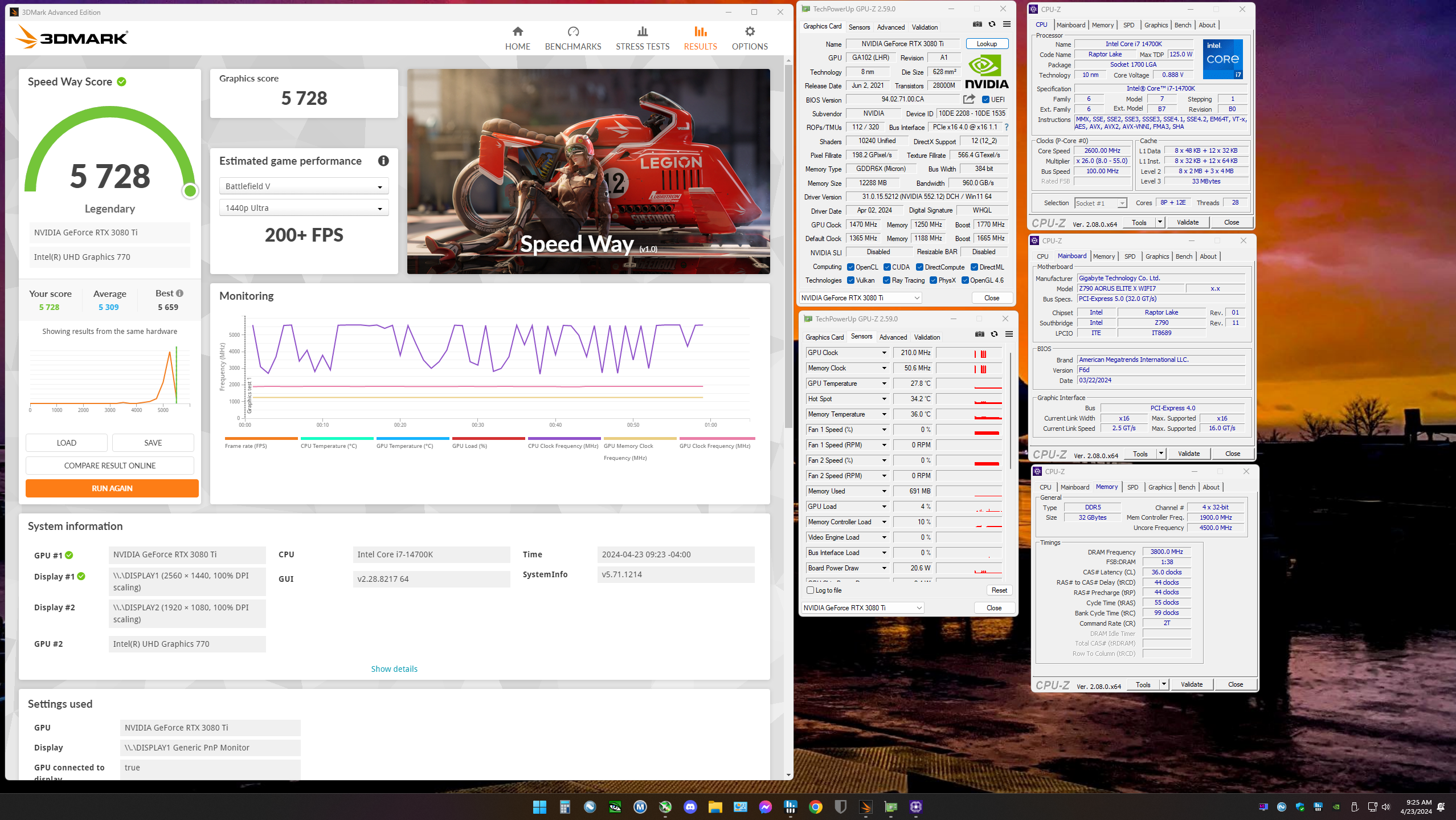Viewport: 1456px width, 820px height.
Task: Toggle the PhysX checkbox
Action: point(933,280)
